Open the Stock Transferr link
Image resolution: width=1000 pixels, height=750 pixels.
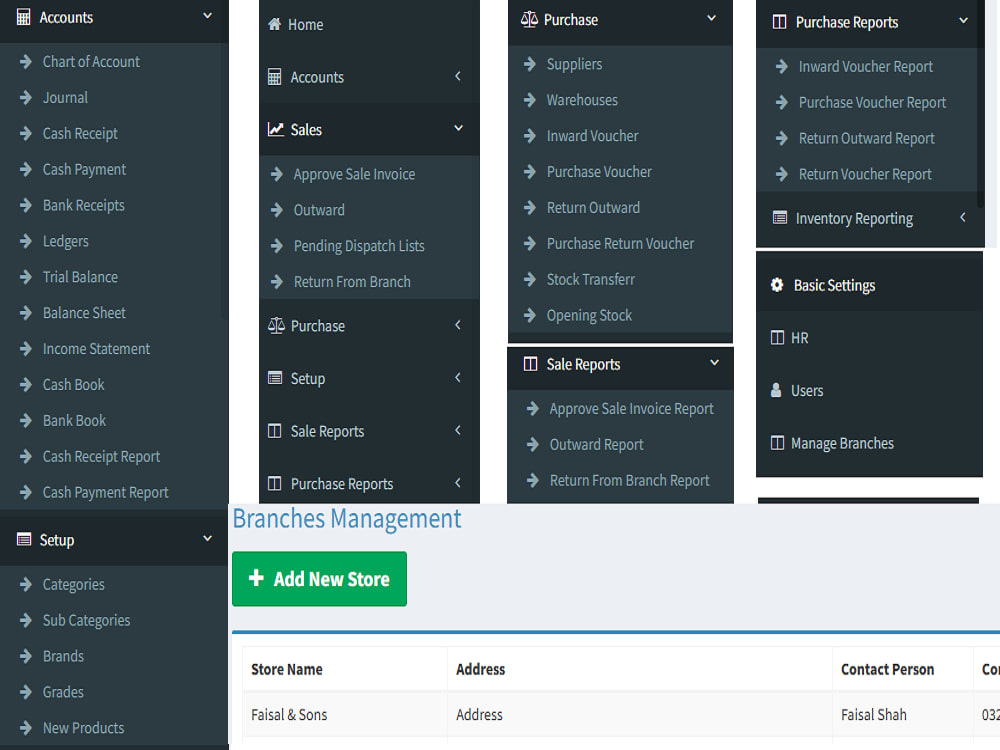pyautogui.click(x=591, y=279)
